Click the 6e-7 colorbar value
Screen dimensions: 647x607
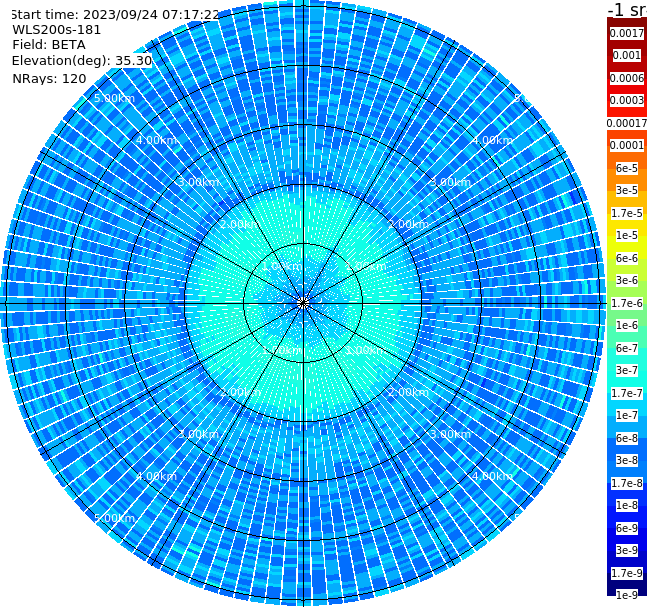click(627, 348)
